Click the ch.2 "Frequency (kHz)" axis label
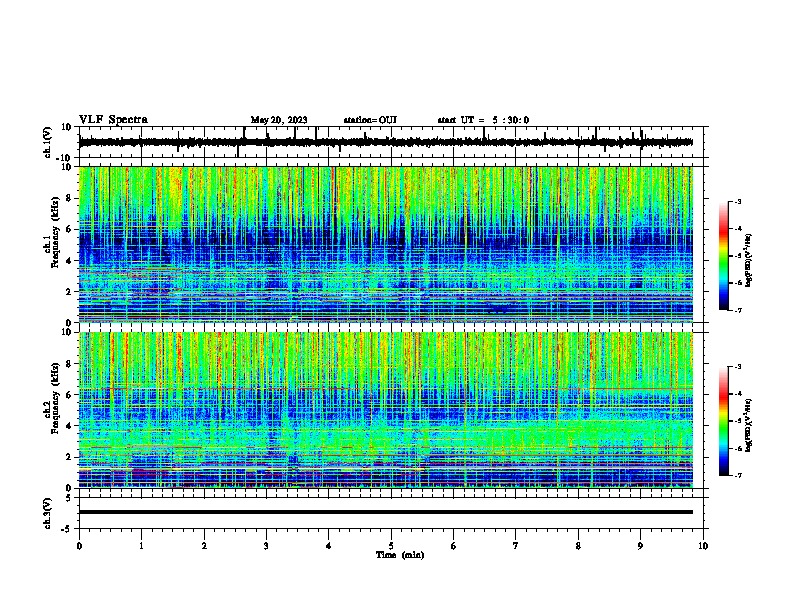The image size is (792, 612). [x=55, y=398]
